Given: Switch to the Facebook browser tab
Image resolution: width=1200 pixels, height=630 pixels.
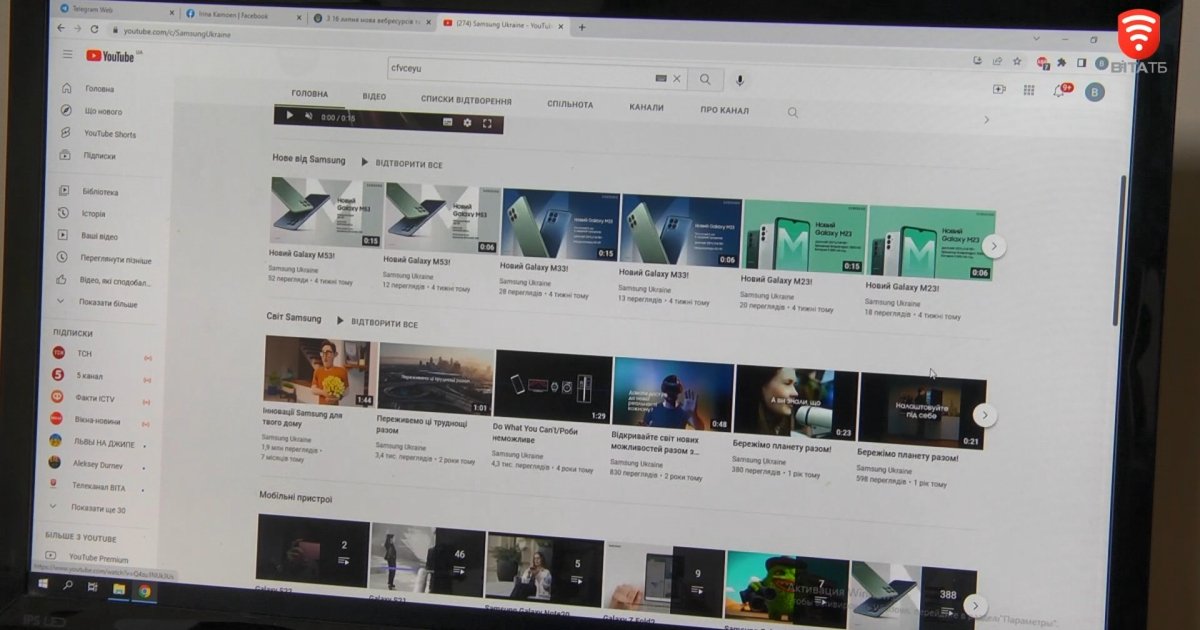Looking at the screenshot, I should click(243, 14).
